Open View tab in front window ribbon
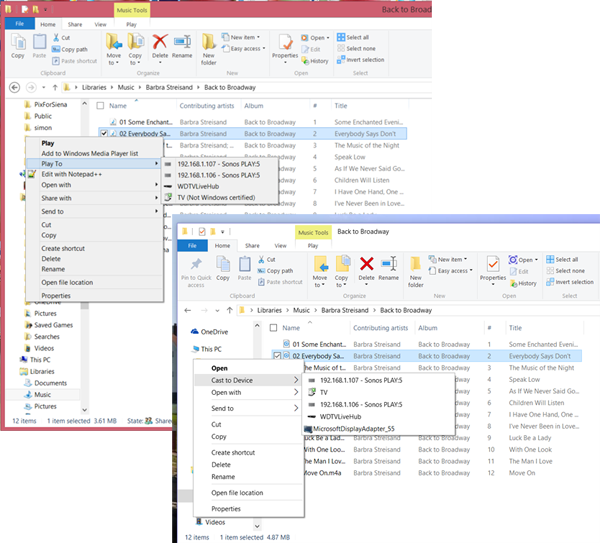600x543 pixels. click(280, 246)
